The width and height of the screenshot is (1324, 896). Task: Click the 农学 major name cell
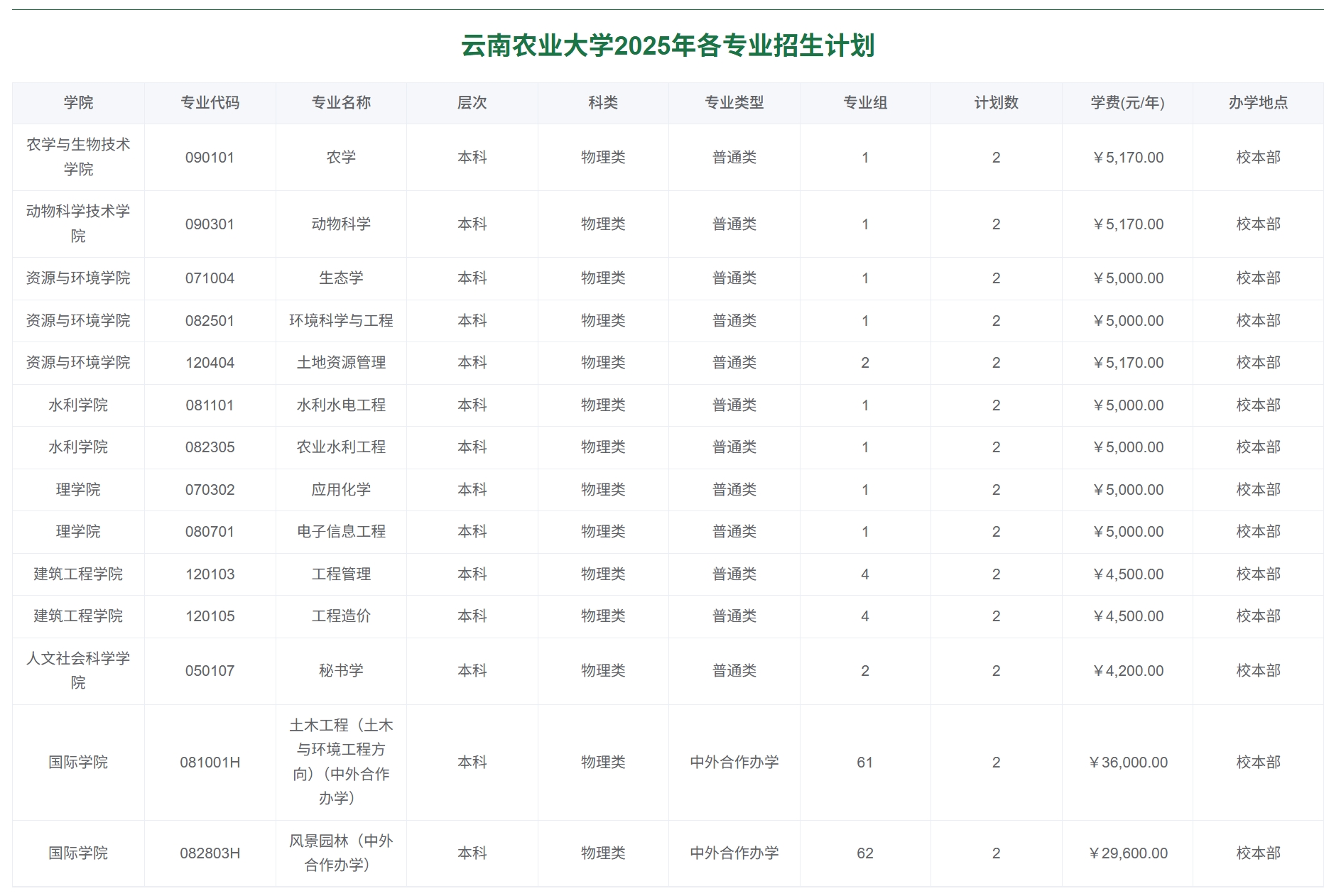pos(341,158)
